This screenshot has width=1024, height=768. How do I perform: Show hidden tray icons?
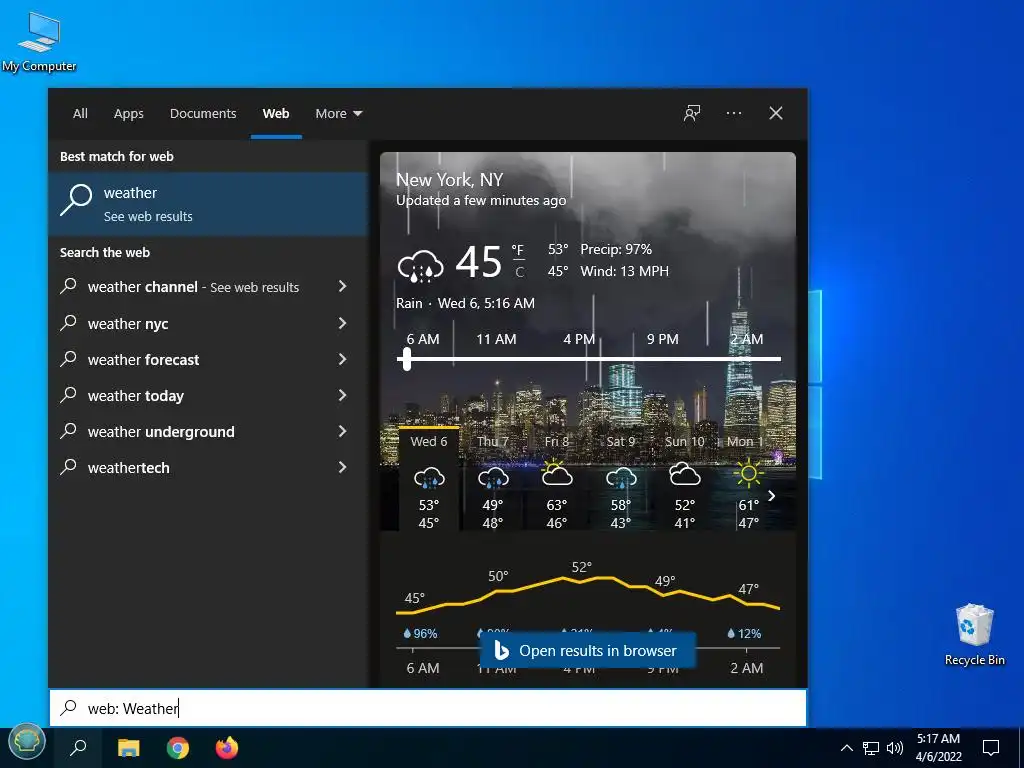[846, 748]
